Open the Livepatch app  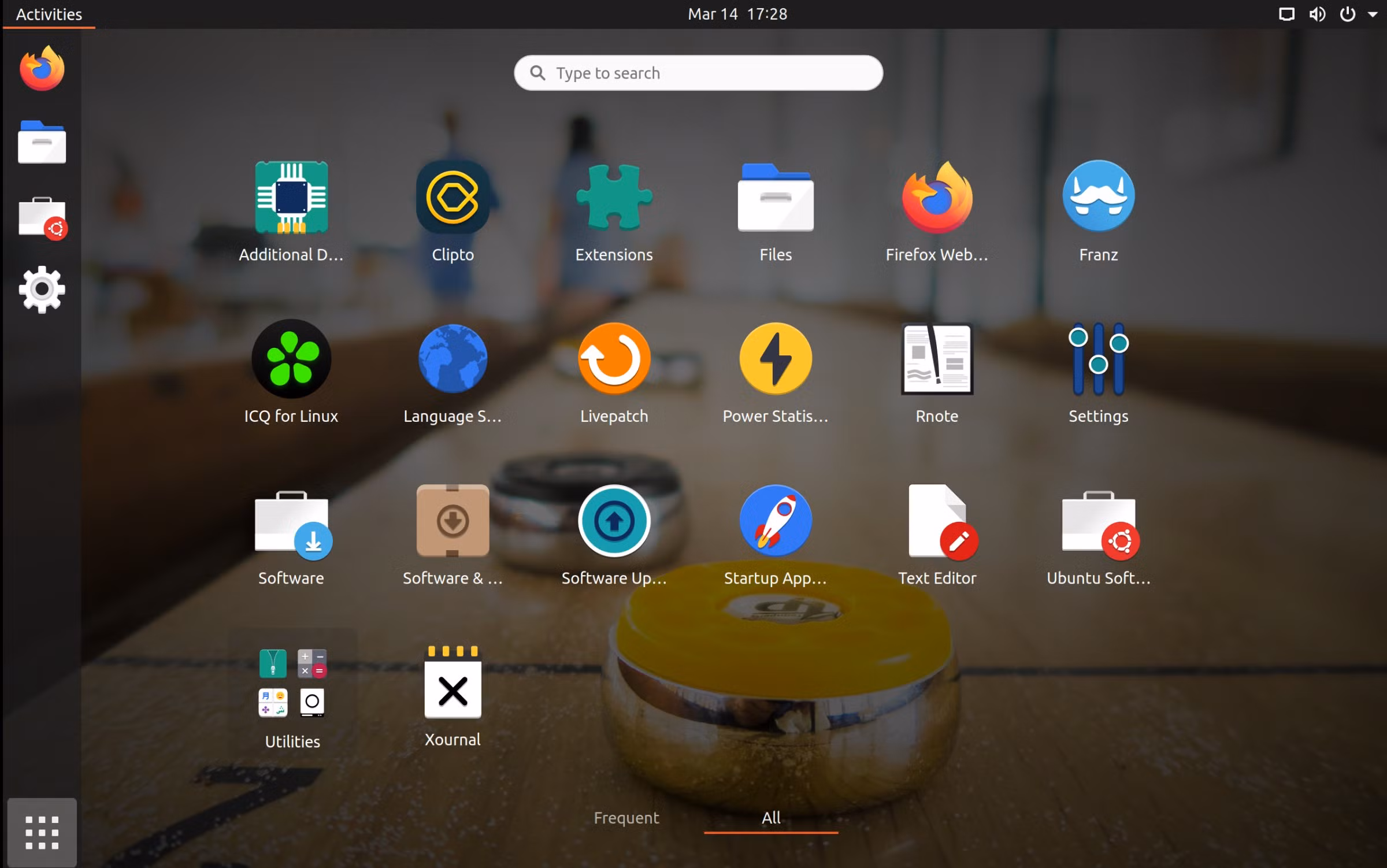pos(614,359)
